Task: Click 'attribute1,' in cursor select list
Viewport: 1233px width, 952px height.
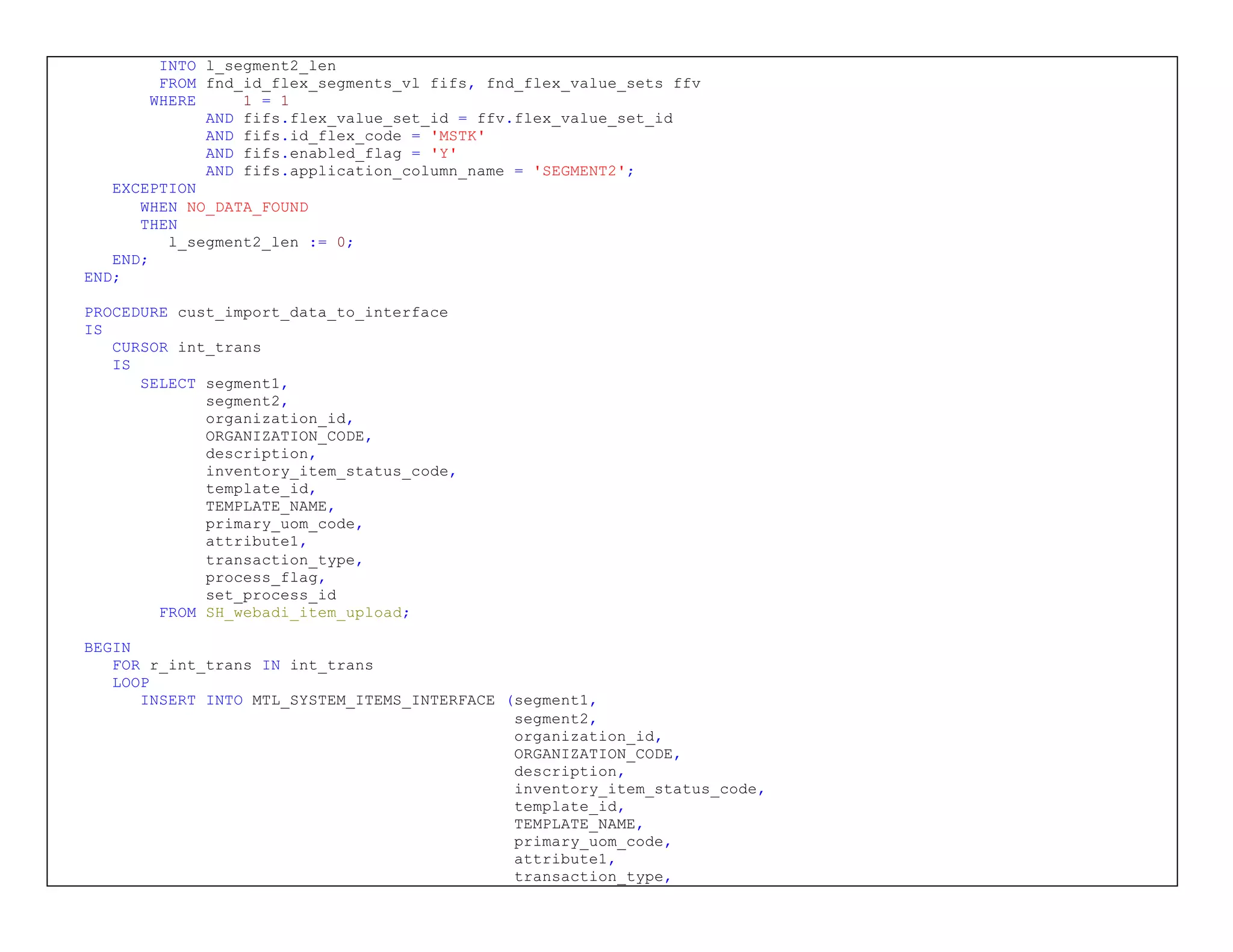Action: click(x=256, y=542)
